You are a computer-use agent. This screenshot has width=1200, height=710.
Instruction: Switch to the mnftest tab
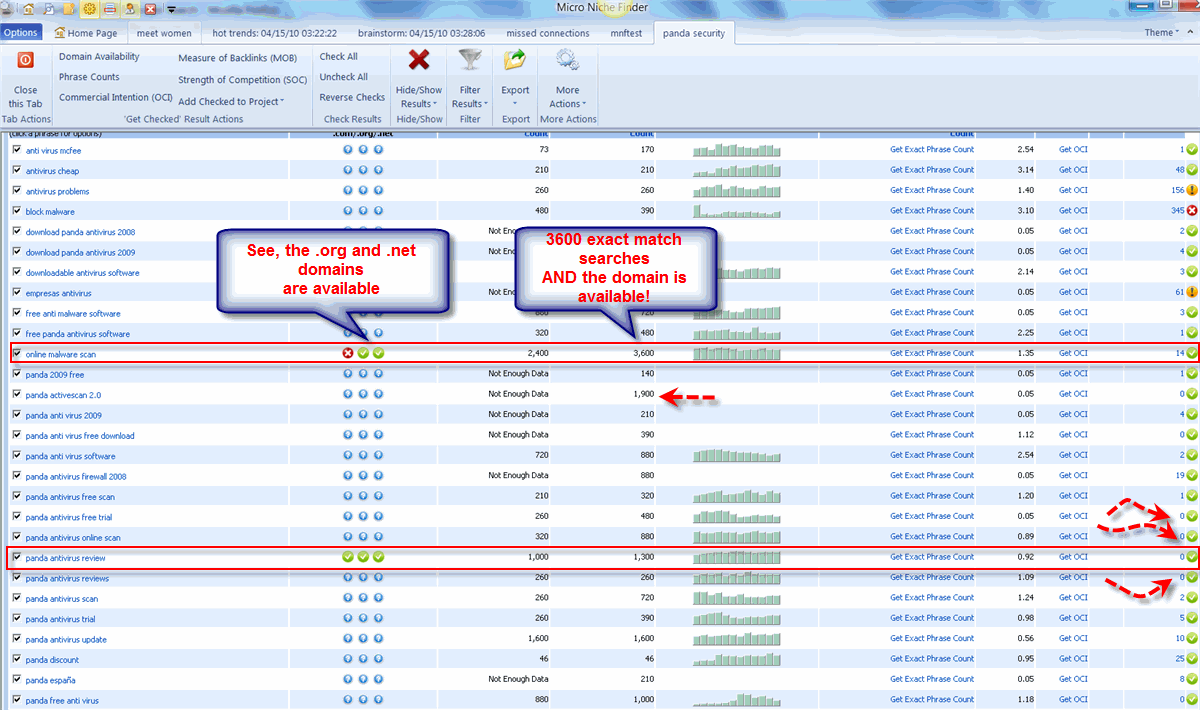click(628, 33)
